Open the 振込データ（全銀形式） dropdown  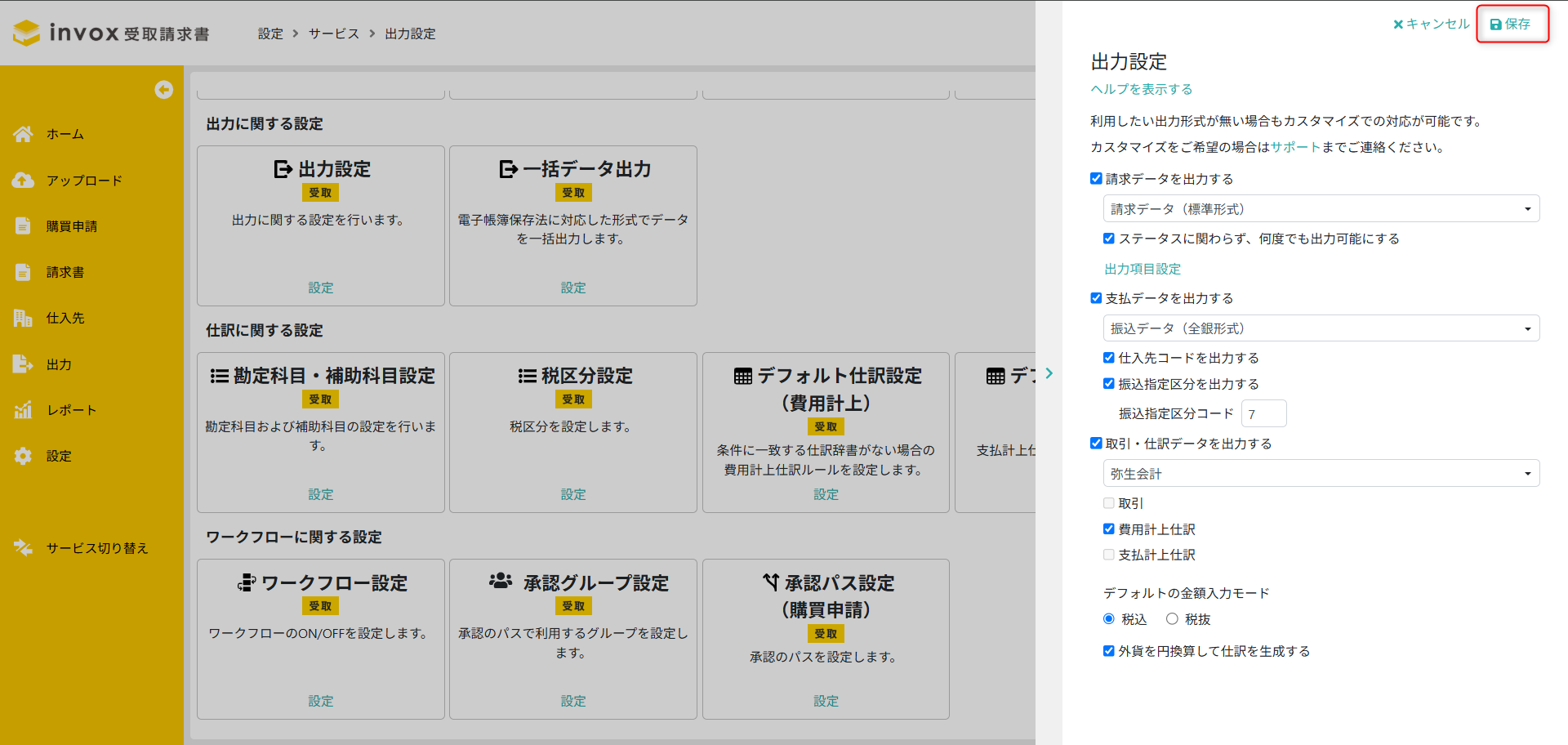coord(1321,328)
